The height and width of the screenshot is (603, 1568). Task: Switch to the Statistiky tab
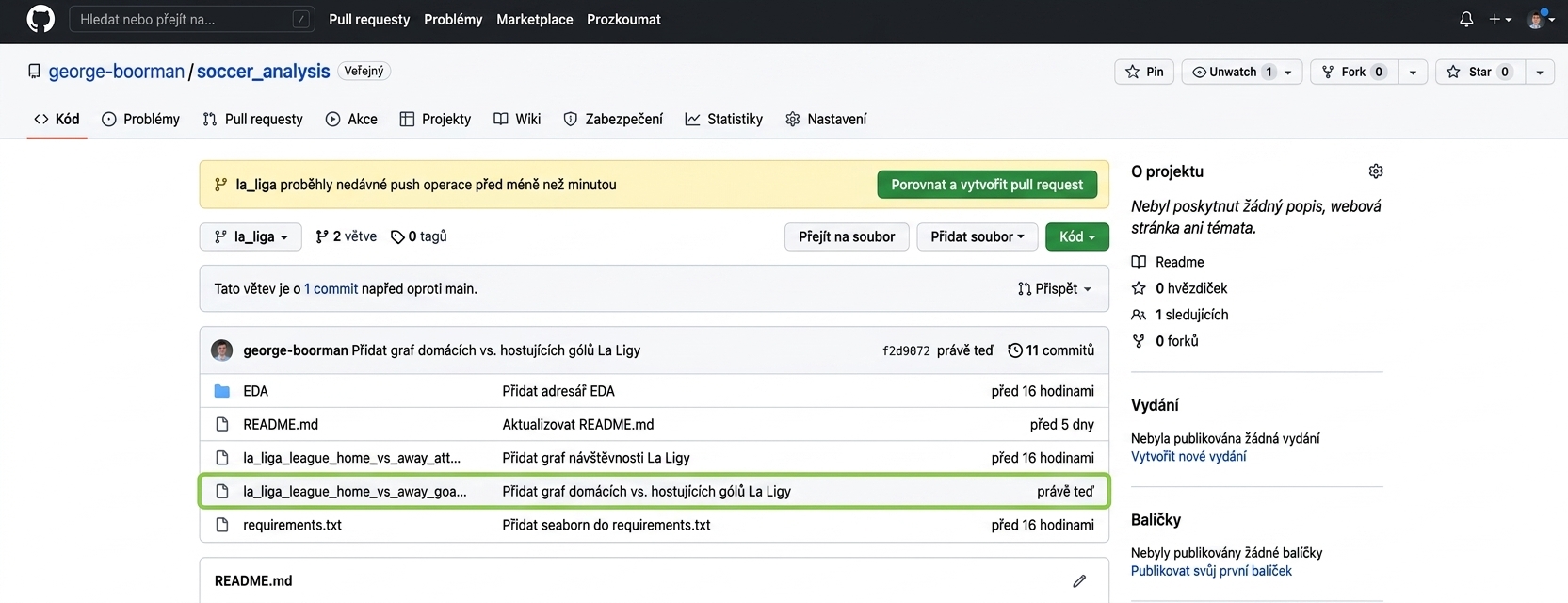(723, 119)
